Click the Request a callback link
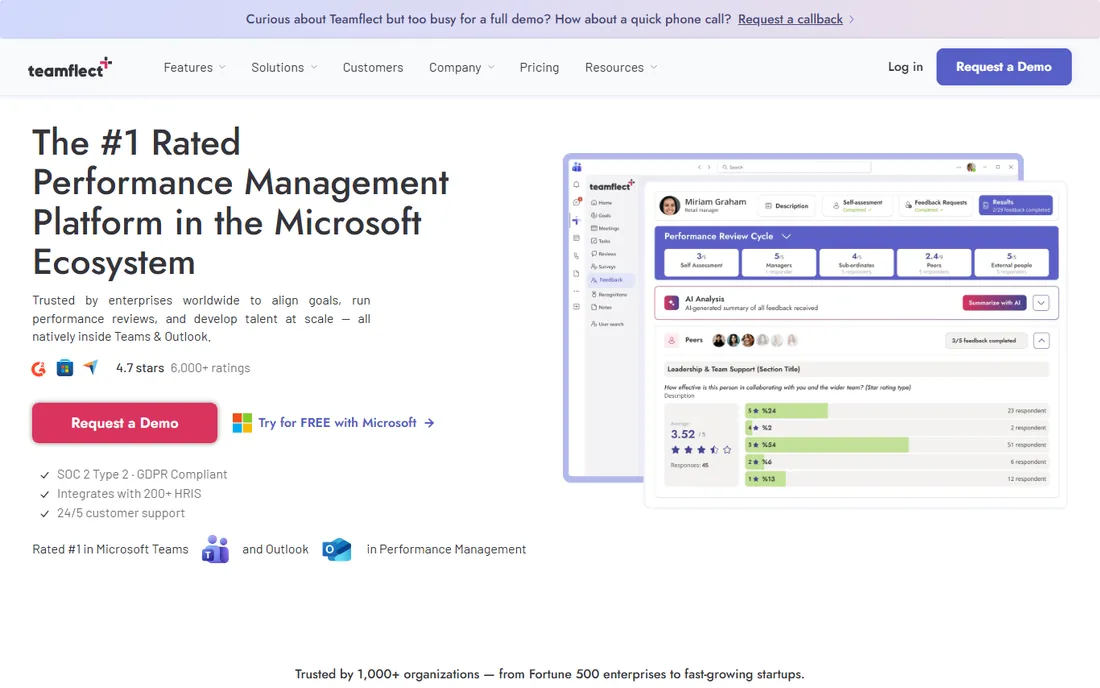Viewport: 1100px width, 688px height. coord(790,19)
